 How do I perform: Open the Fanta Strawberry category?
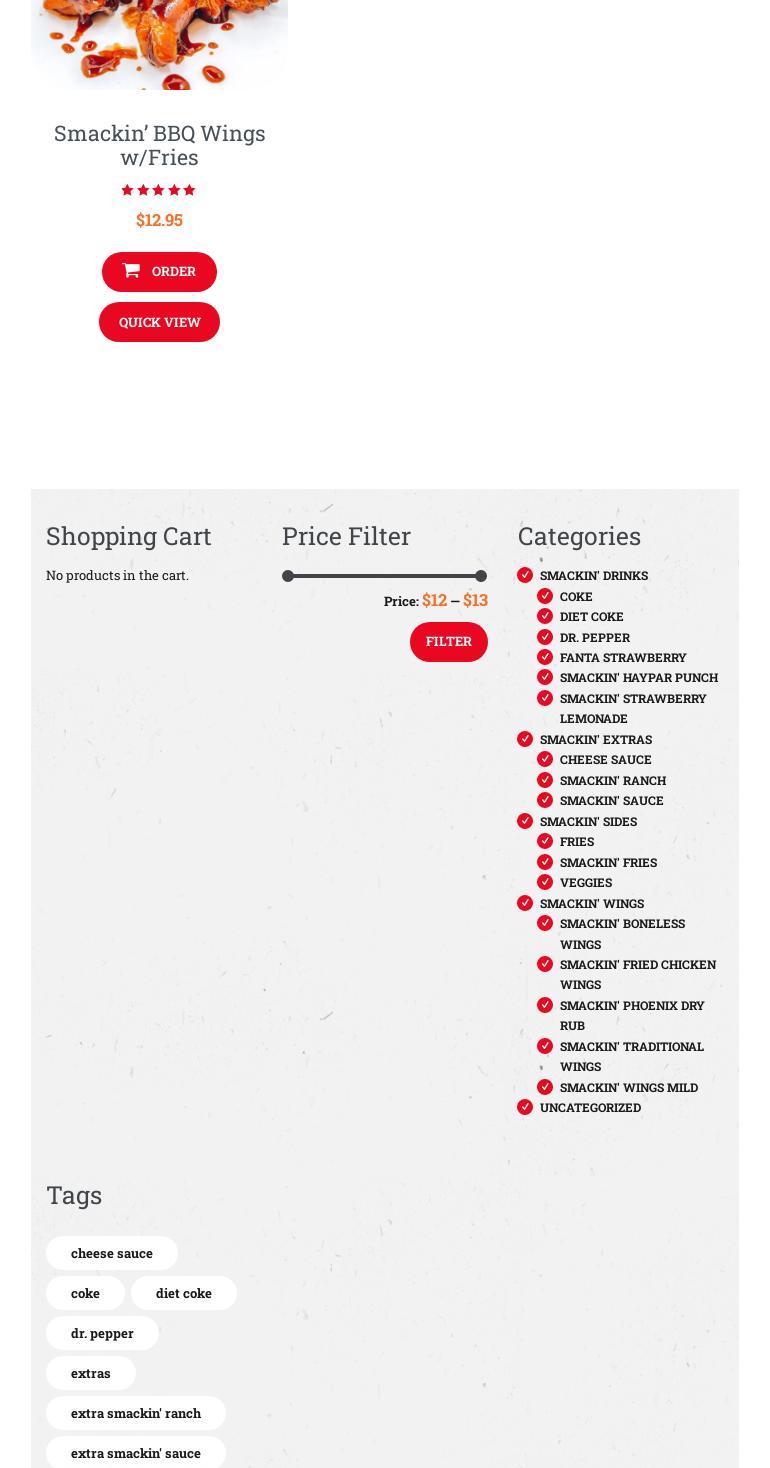pyautogui.click(x=623, y=657)
